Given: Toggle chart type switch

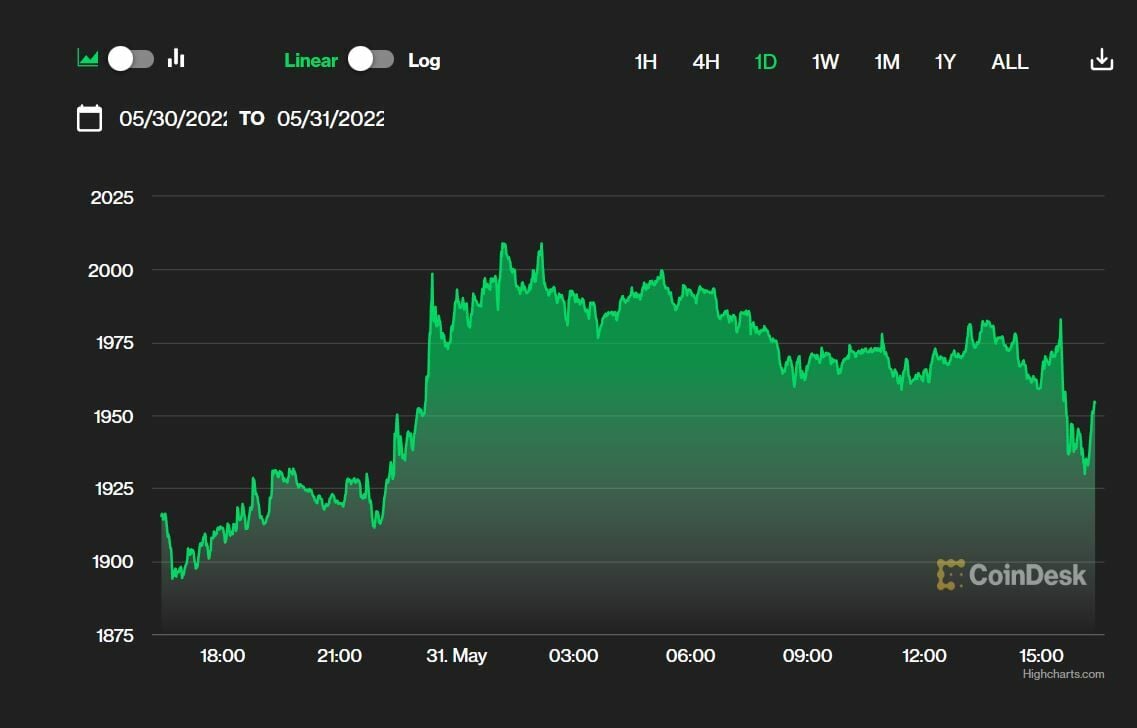Looking at the screenshot, I should (x=131, y=59).
